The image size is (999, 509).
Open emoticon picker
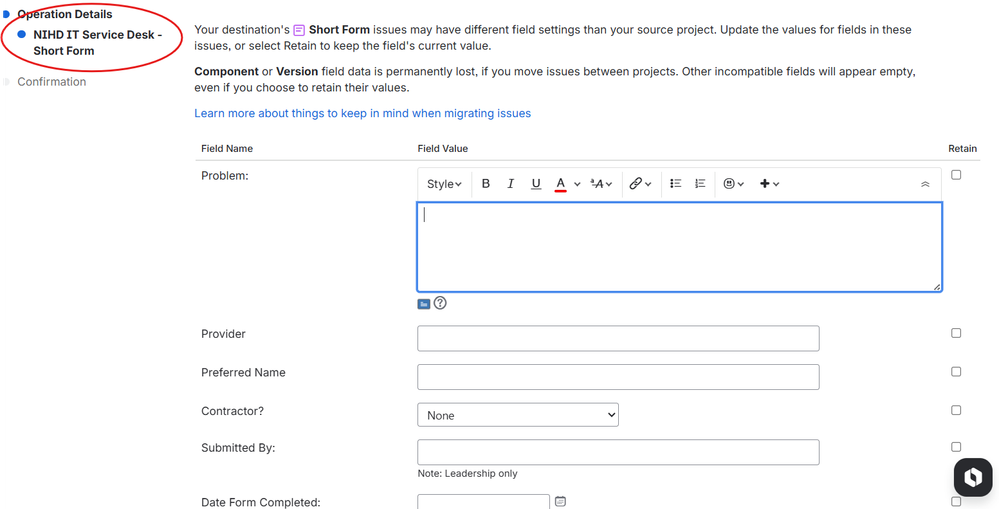pos(734,183)
